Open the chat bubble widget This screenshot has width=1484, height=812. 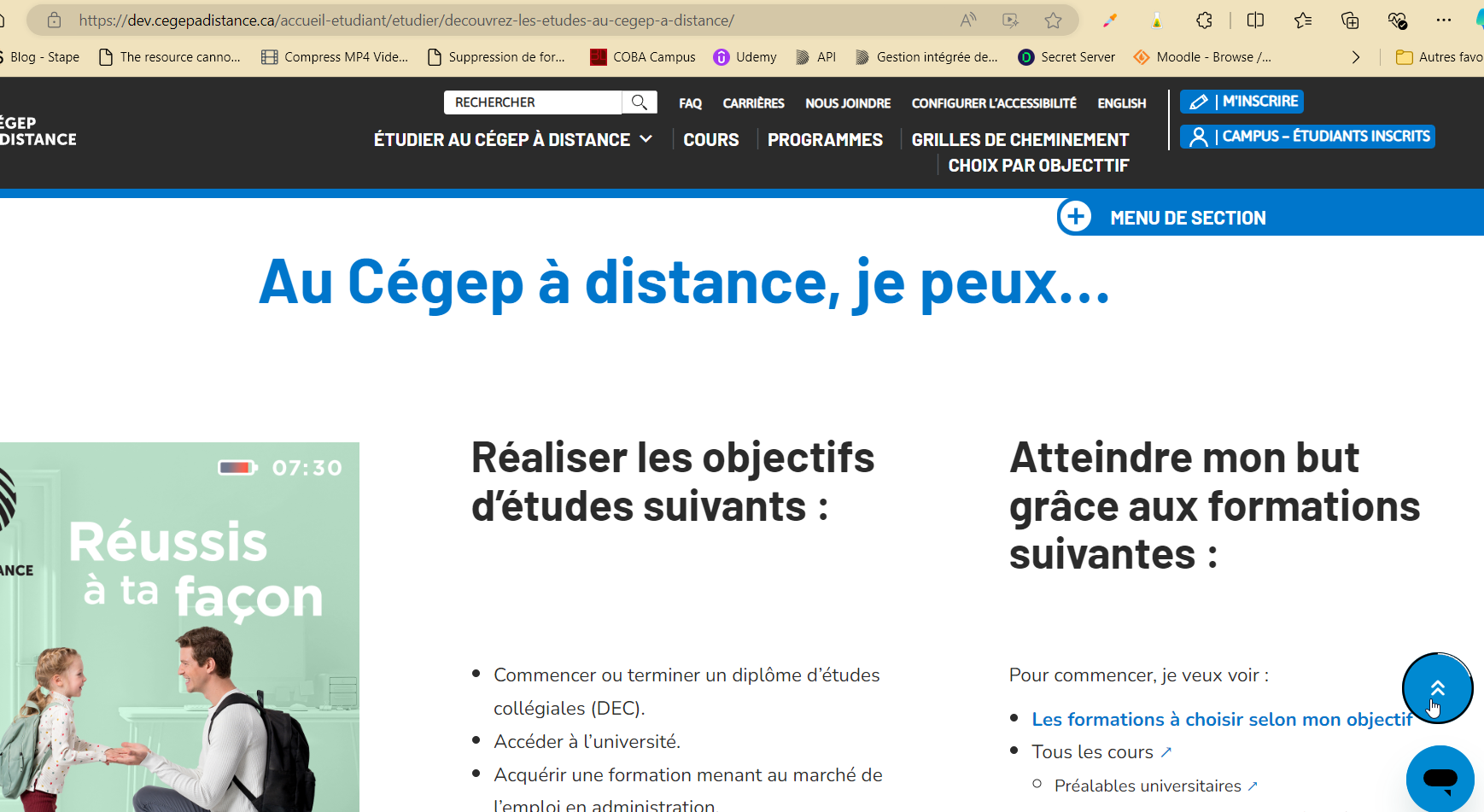[x=1440, y=778]
